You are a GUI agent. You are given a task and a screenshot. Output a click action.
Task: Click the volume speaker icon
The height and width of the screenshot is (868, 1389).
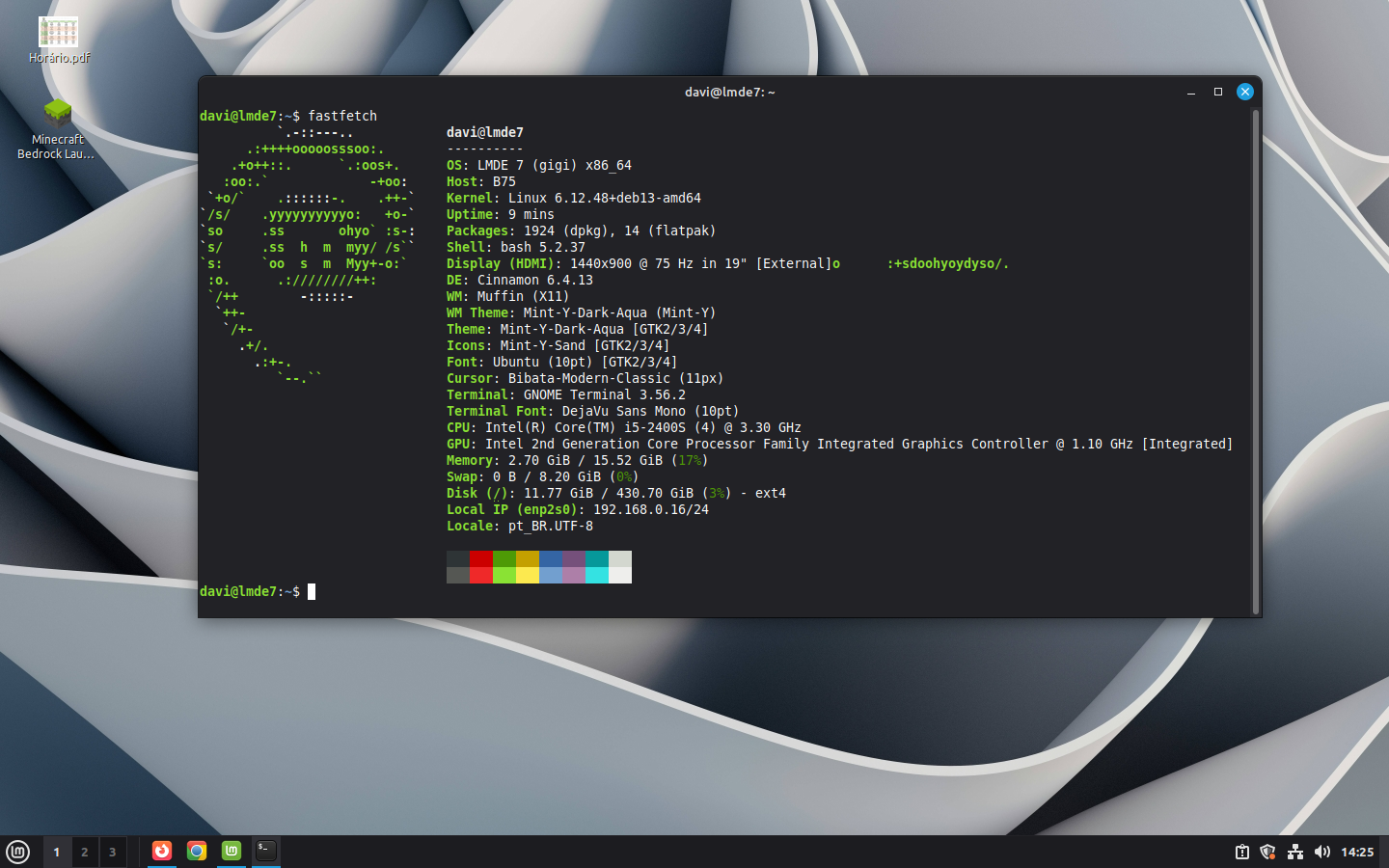click(x=1321, y=852)
